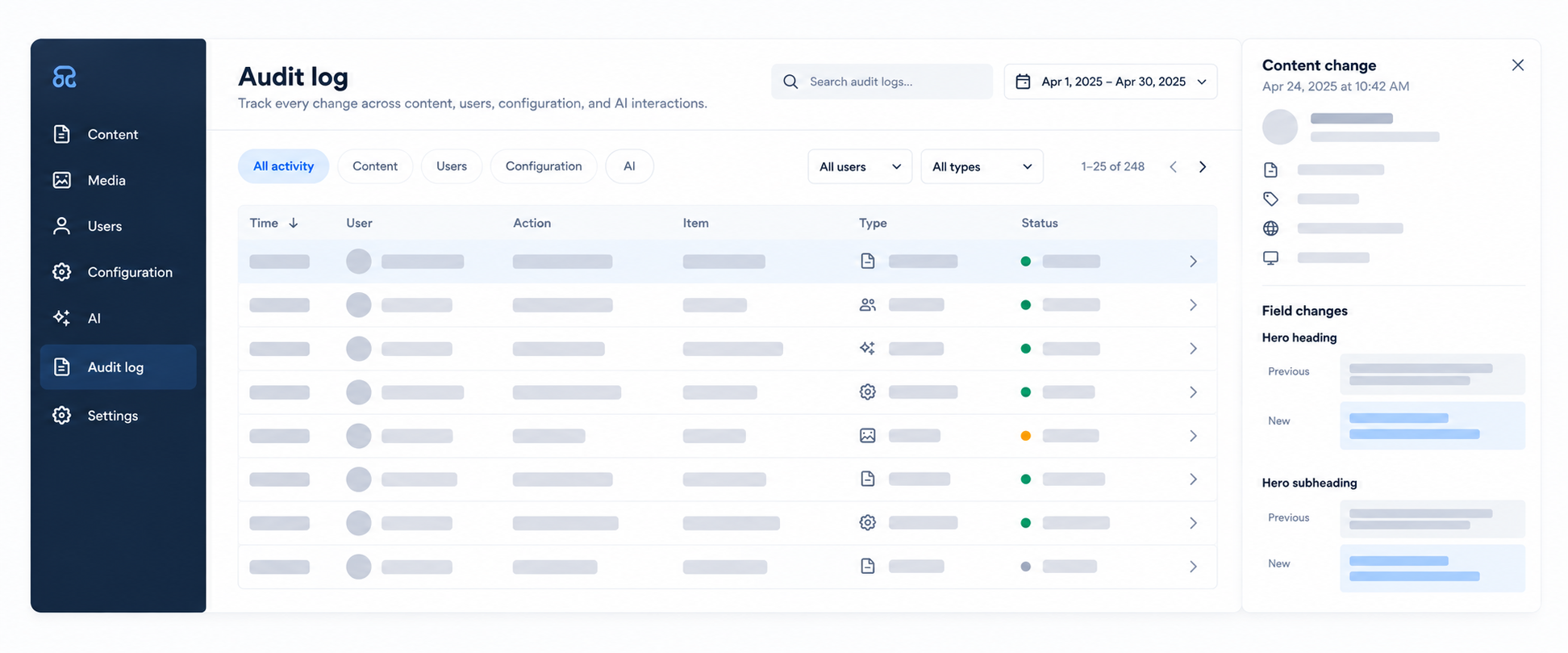Focus the Search audit logs field
This screenshot has width=1568, height=653.
[x=882, y=82]
